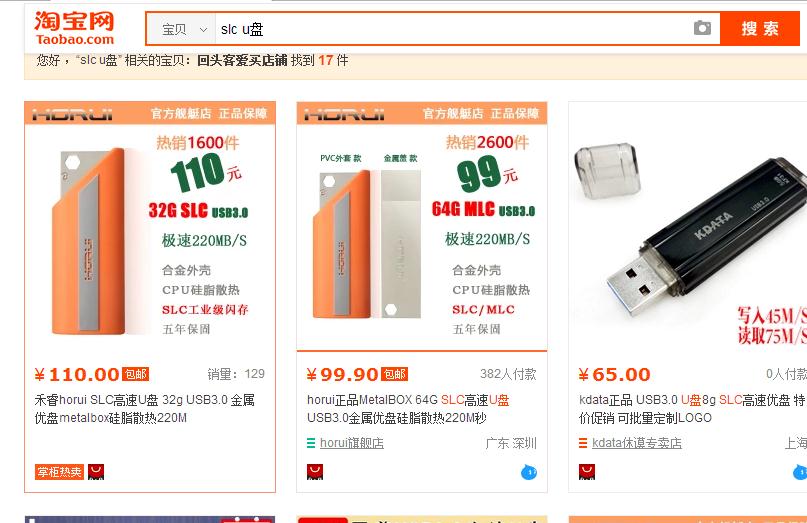Click the red shield icon under kdata listing
Viewport: 807px width, 523px height.
click(587, 472)
